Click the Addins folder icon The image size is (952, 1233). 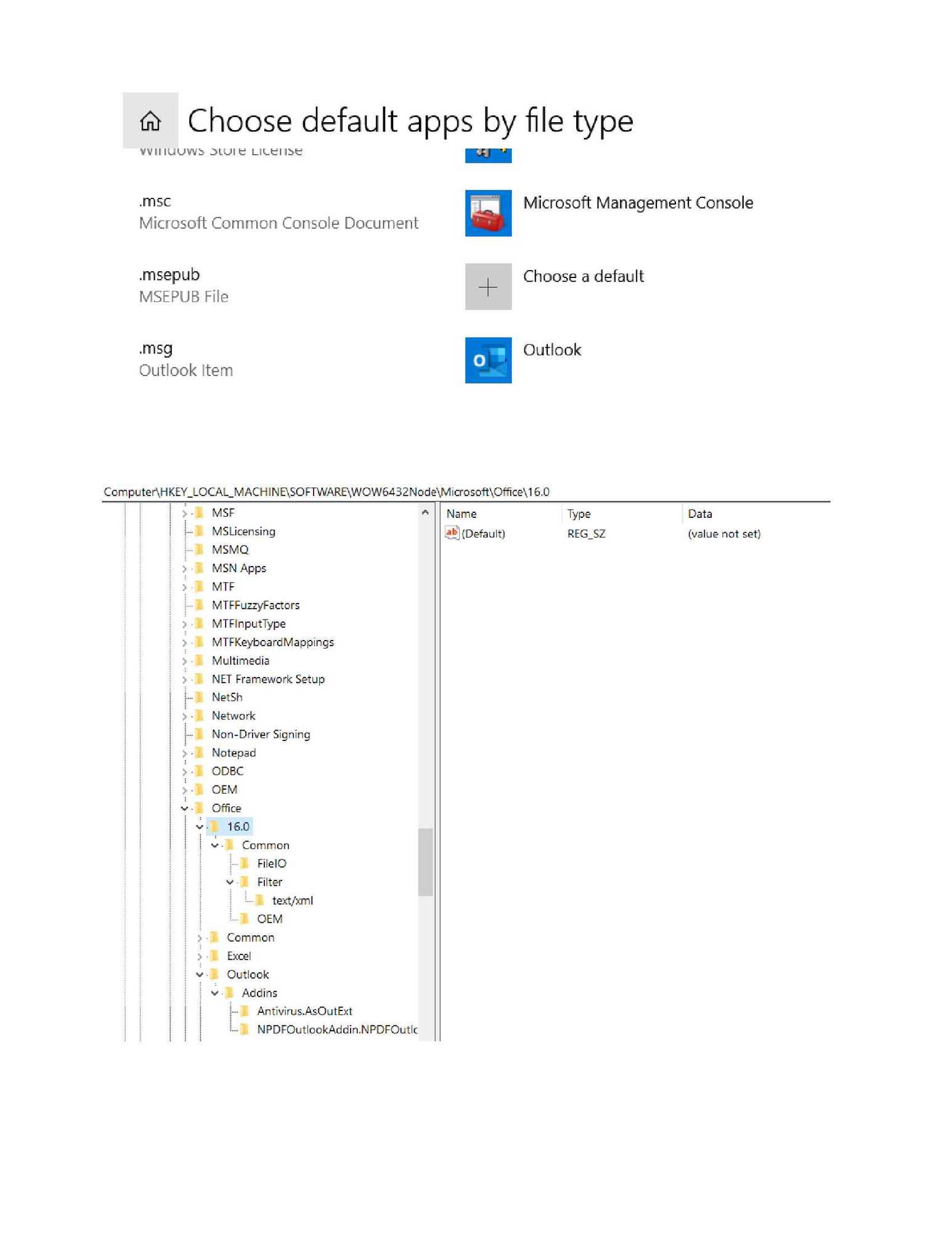point(230,993)
